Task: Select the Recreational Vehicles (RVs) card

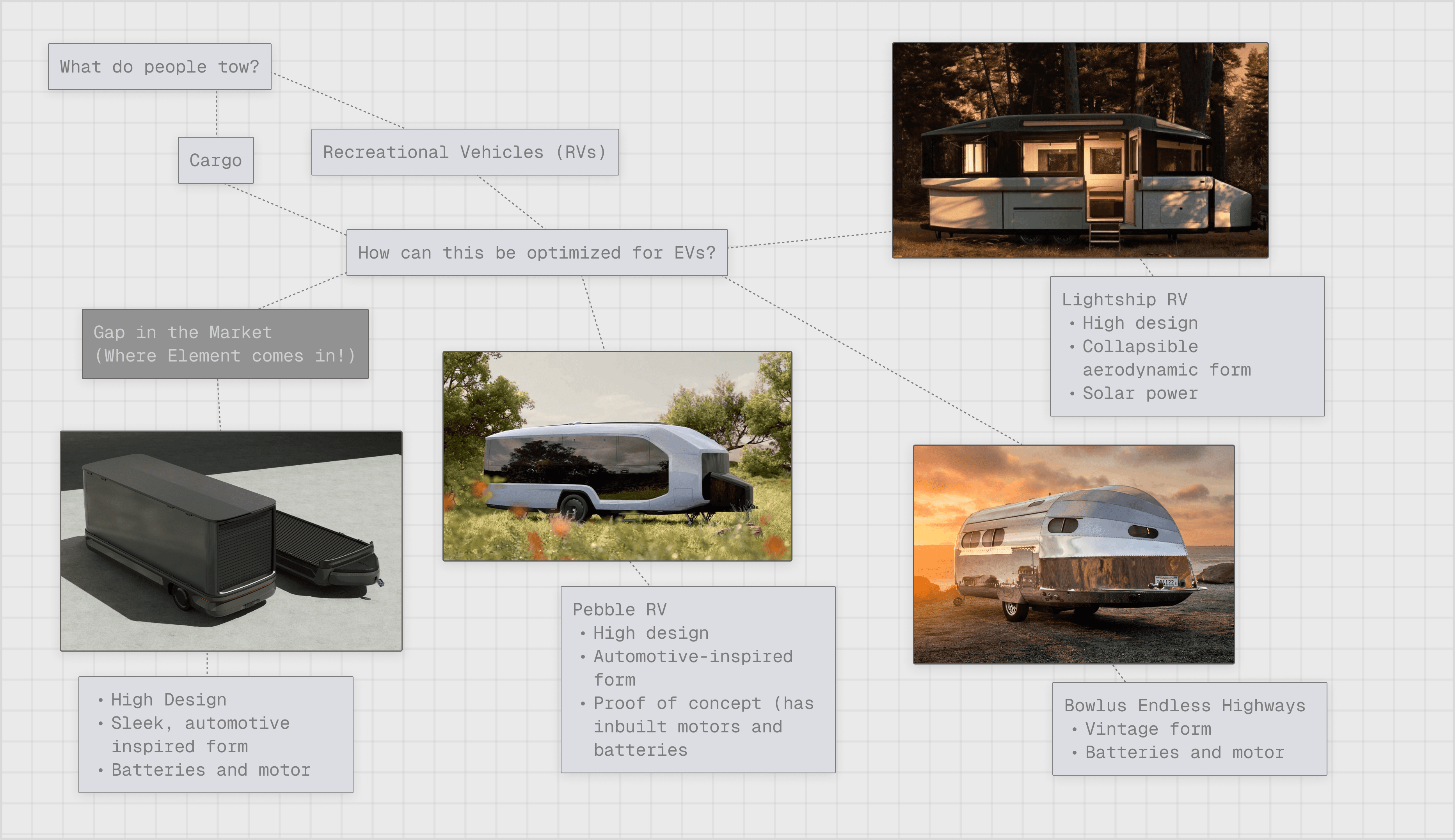Action: (x=465, y=152)
